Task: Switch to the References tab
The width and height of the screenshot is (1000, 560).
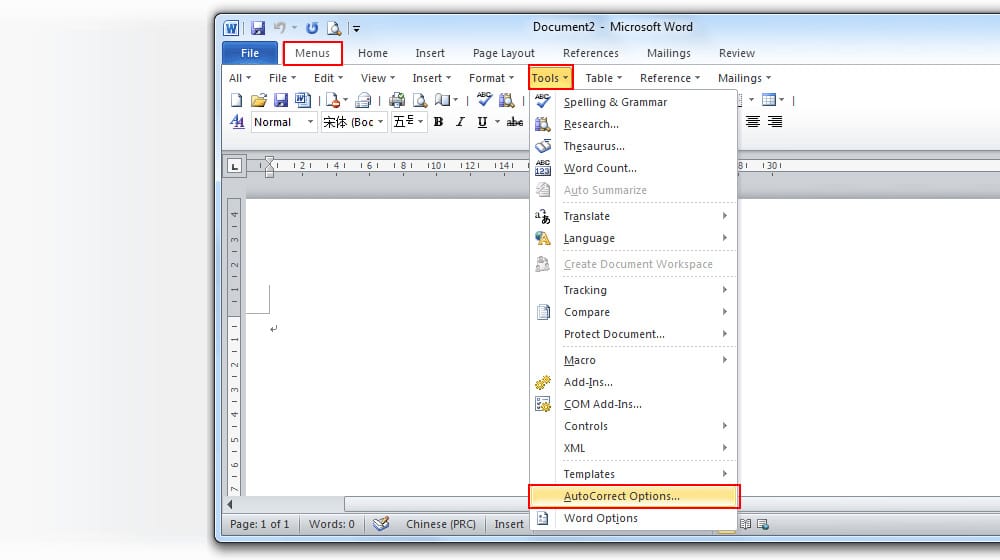Action: point(591,53)
